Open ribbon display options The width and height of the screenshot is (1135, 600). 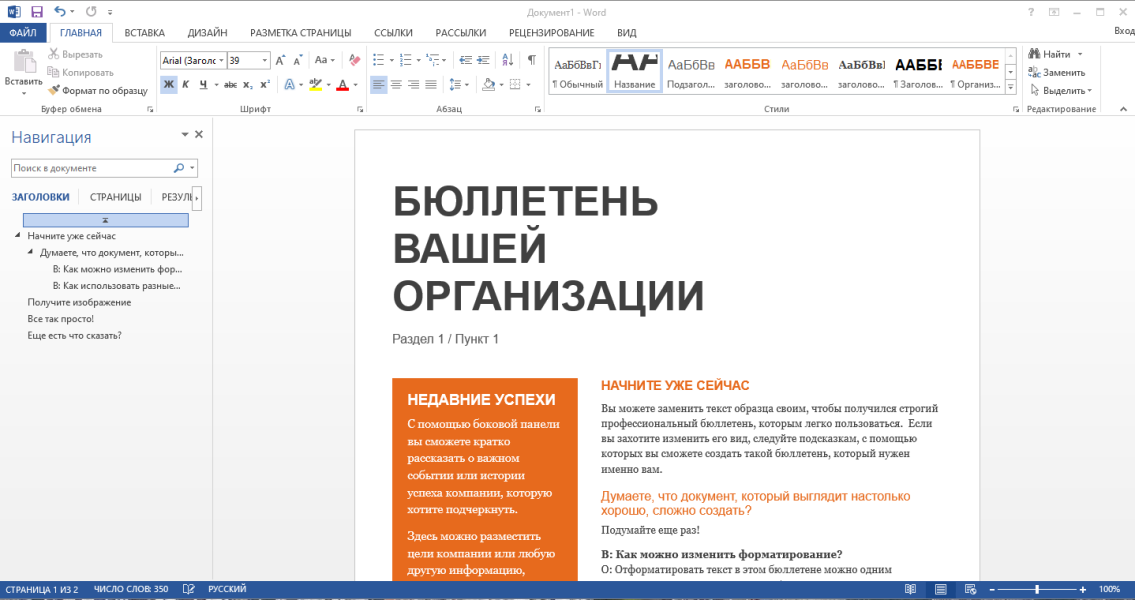pyautogui.click(x=1054, y=12)
